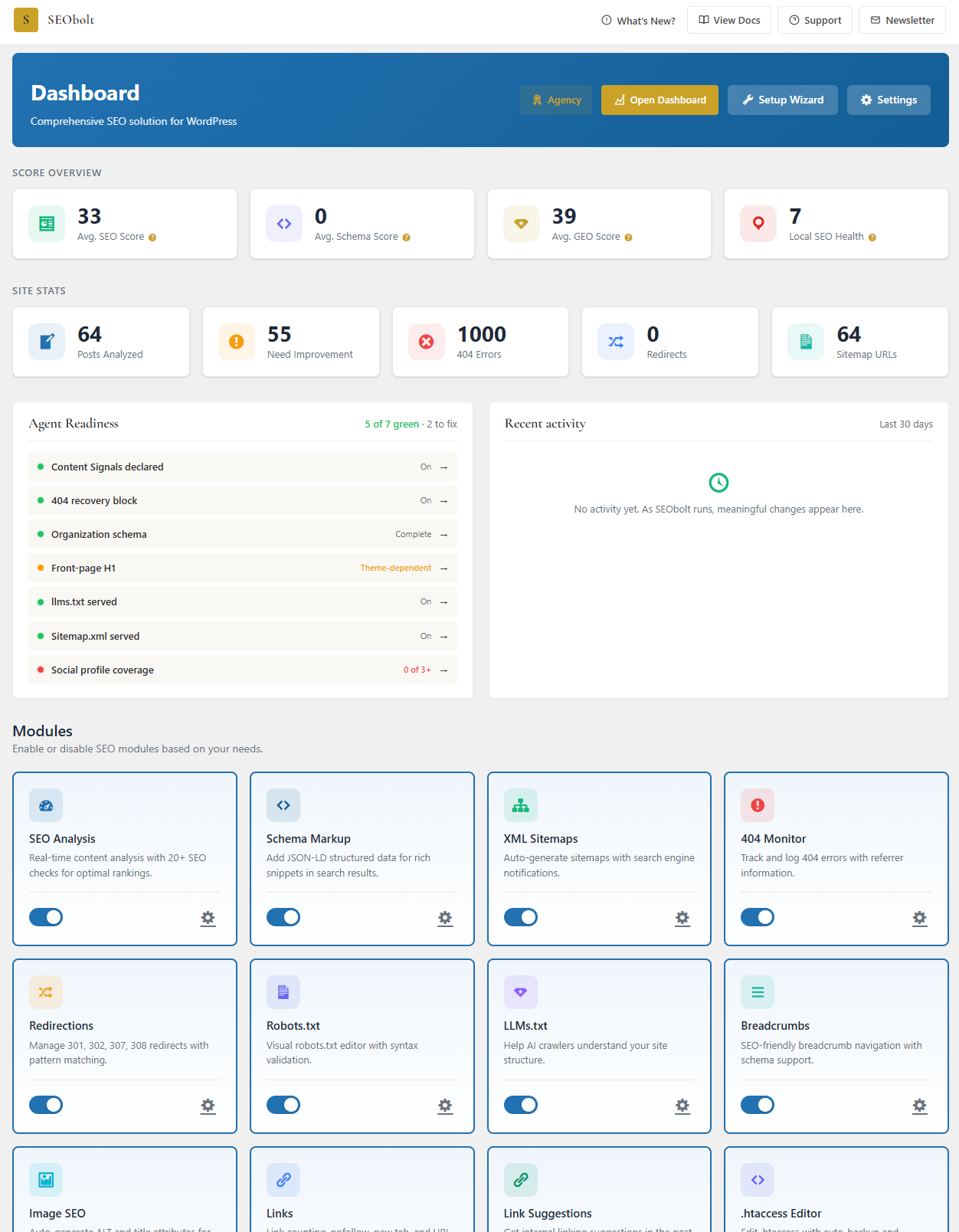Open the Organization schema row arrow
Image resolution: width=959 pixels, height=1232 pixels.
[x=443, y=535]
